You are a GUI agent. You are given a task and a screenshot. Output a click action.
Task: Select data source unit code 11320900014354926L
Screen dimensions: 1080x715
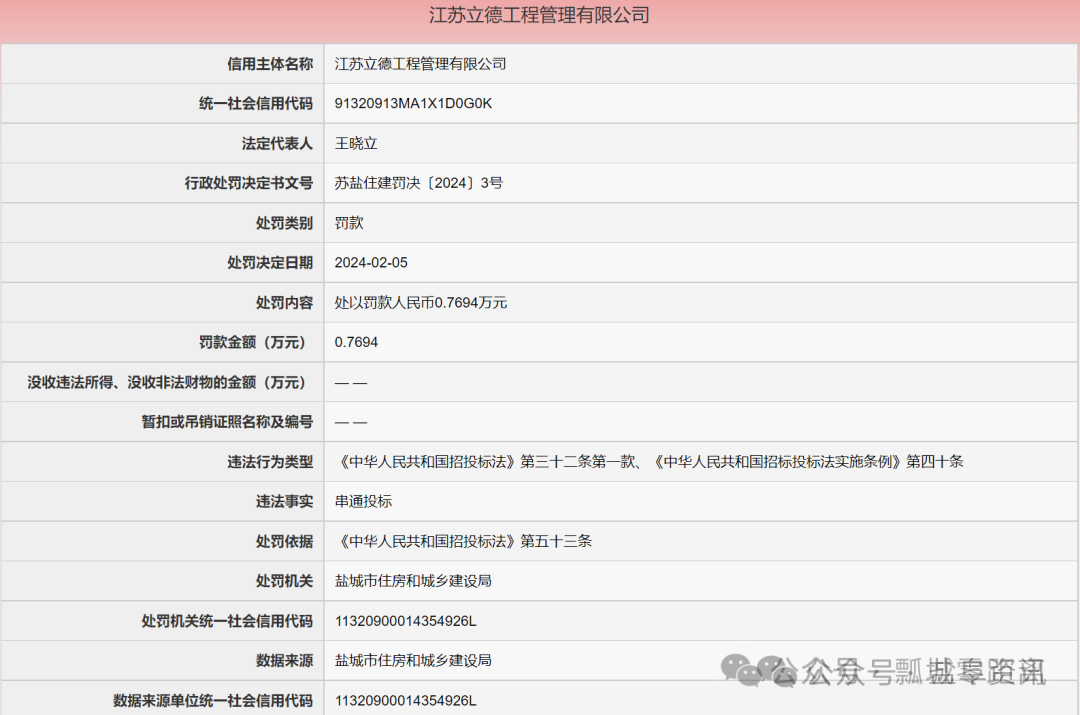click(x=406, y=701)
